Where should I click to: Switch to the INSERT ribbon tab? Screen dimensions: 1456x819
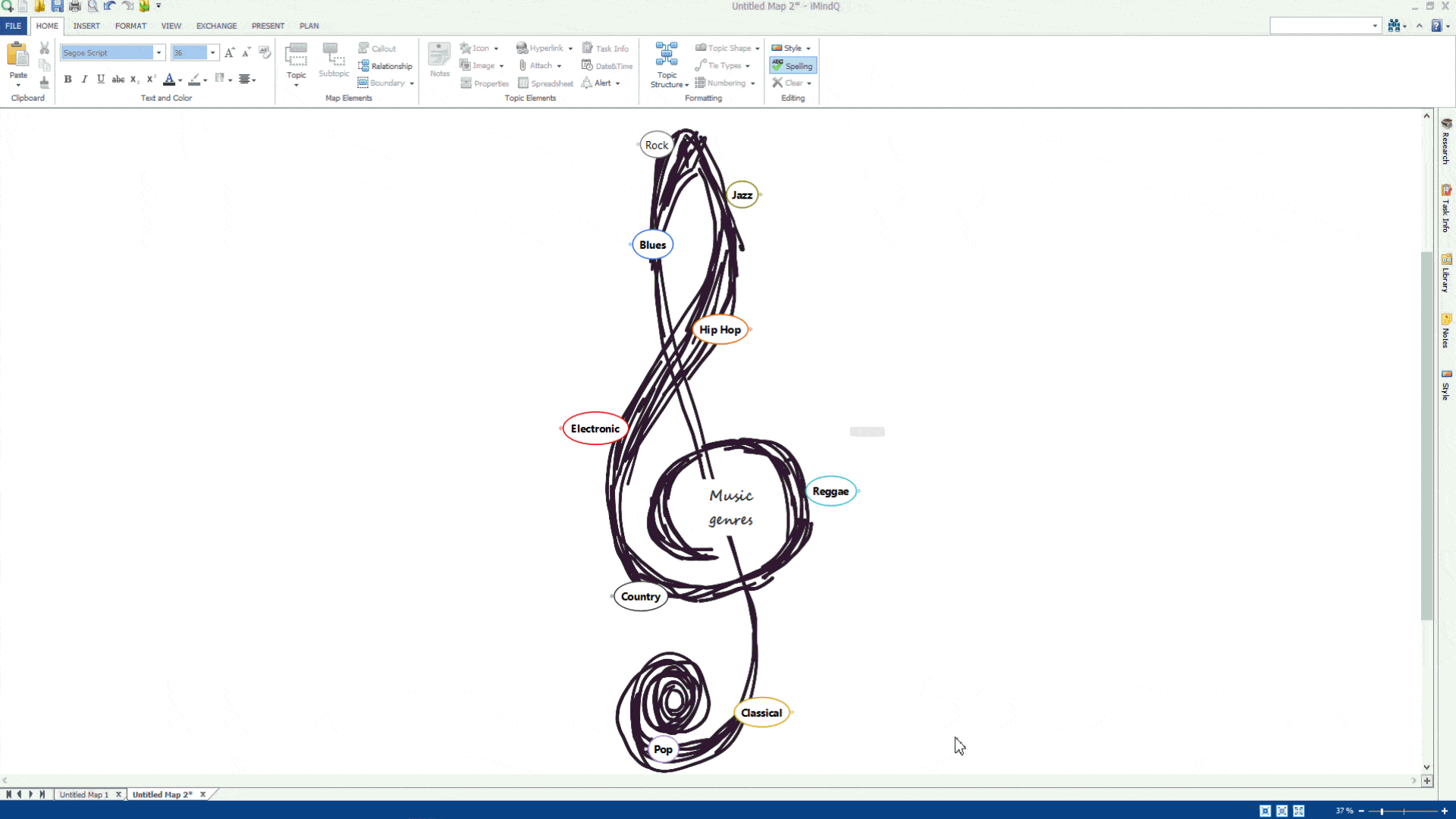tap(86, 26)
